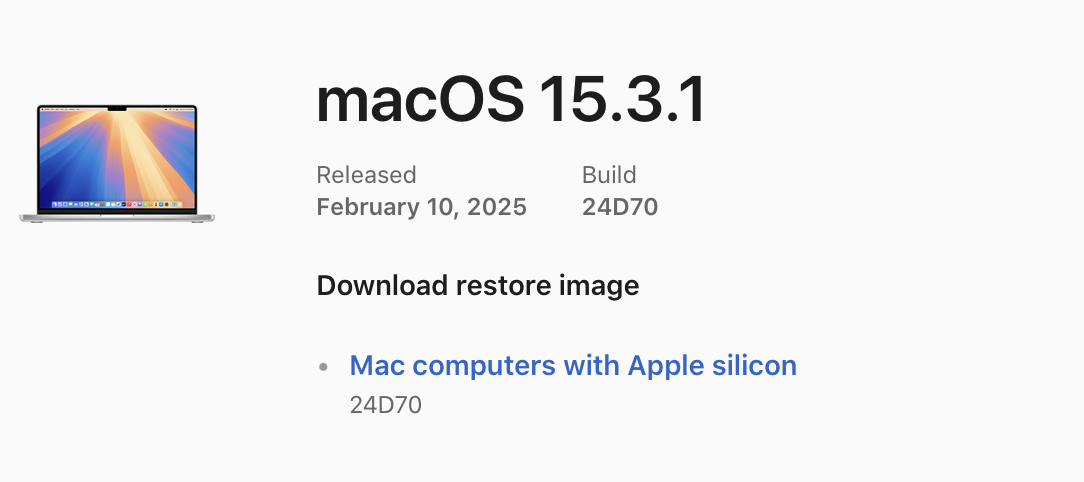Click the Build label
Screen dimensions: 1084x482
click(608, 175)
